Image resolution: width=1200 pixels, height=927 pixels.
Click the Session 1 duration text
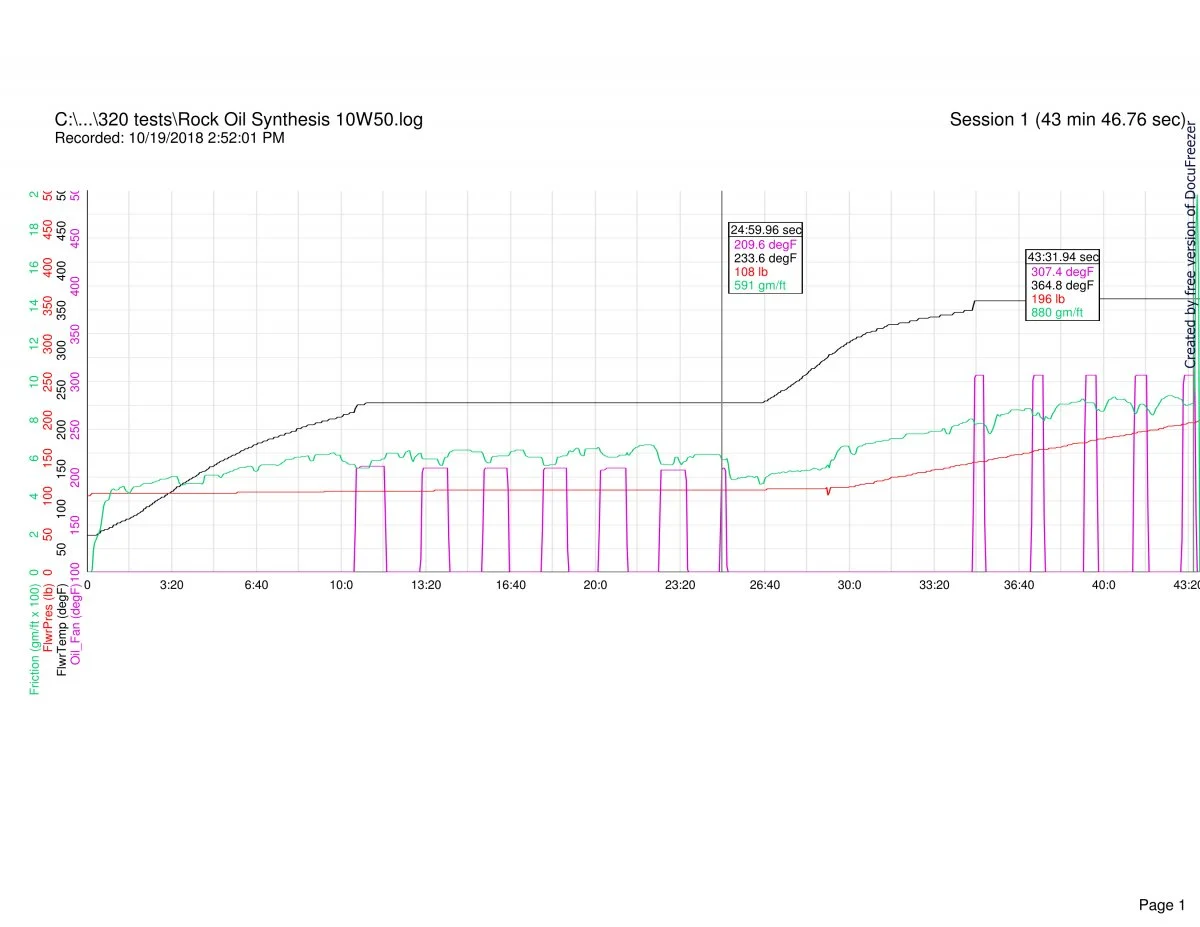[1067, 120]
